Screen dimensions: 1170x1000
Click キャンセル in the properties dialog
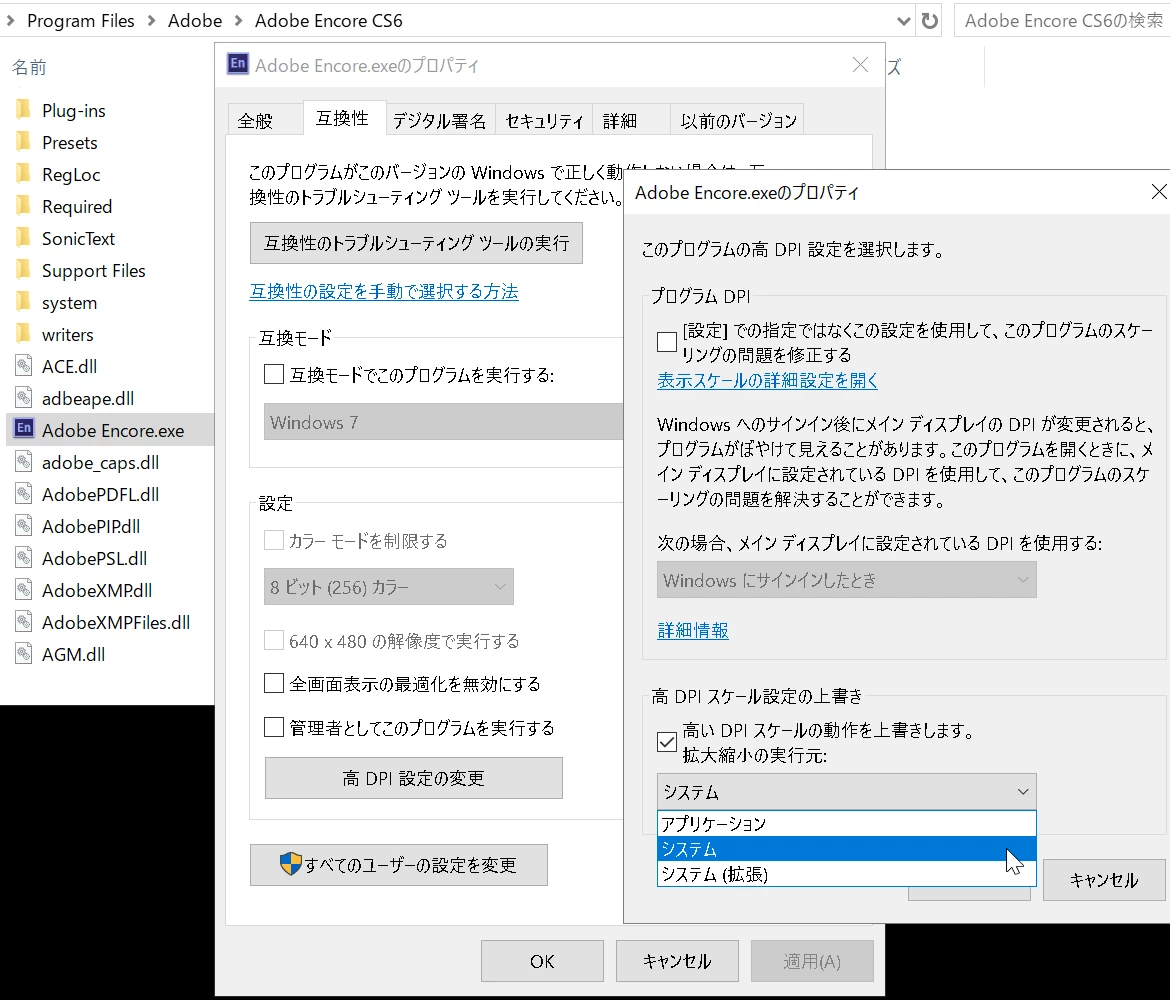tap(678, 961)
